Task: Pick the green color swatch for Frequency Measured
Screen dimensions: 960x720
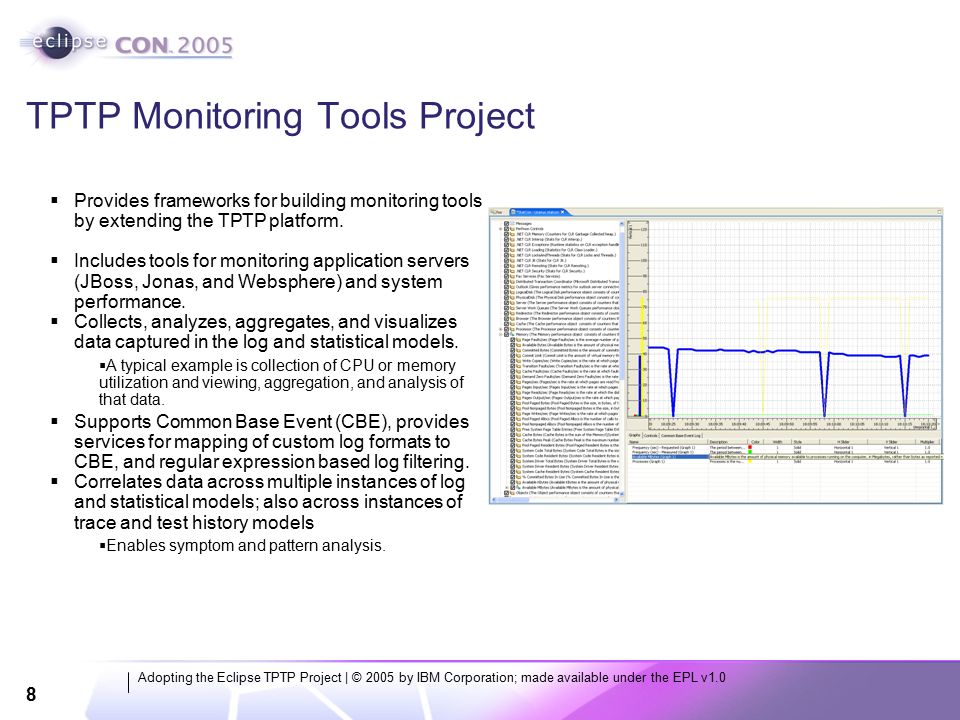Action: click(750, 452)
